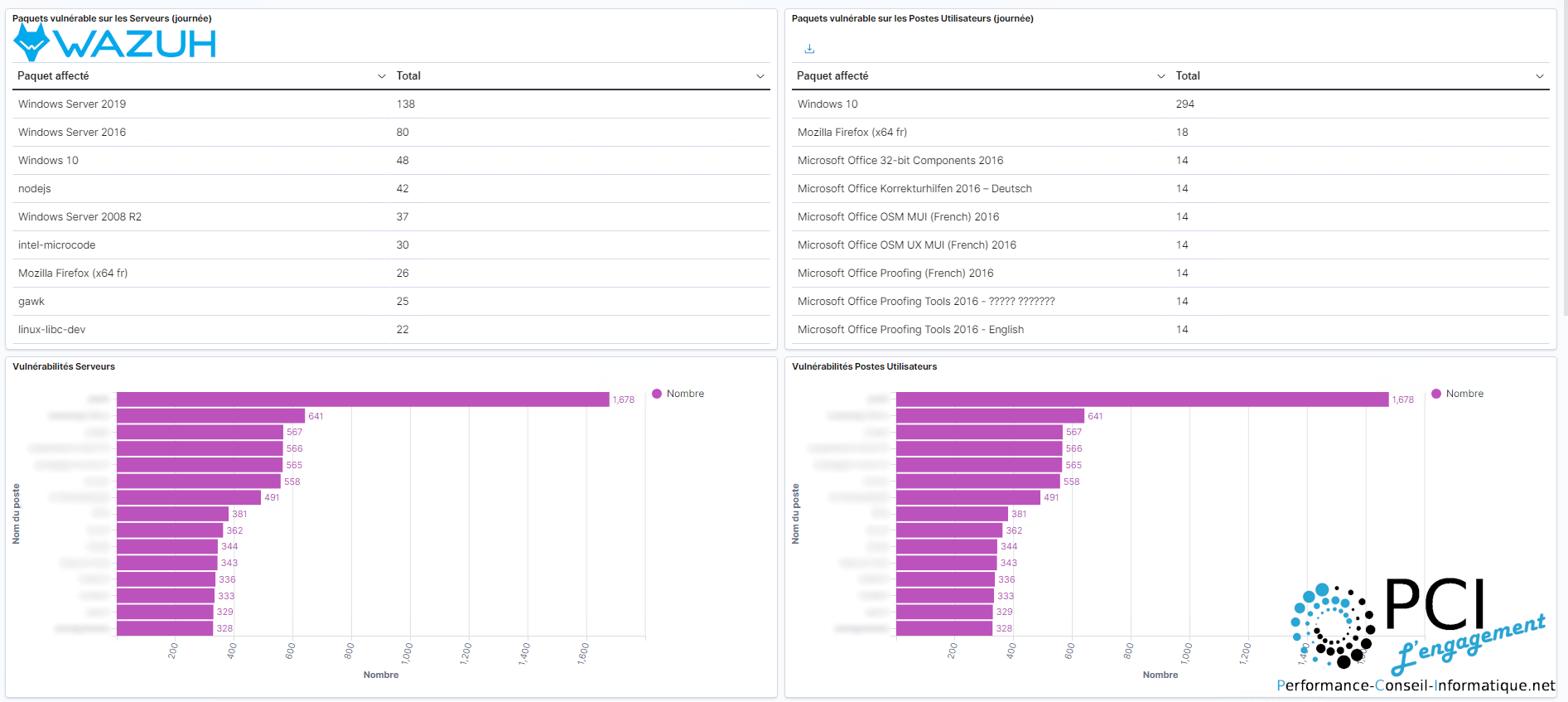Click Windows 10 in the Serveurs table
1568x702 pixels.
pos(48,160)
